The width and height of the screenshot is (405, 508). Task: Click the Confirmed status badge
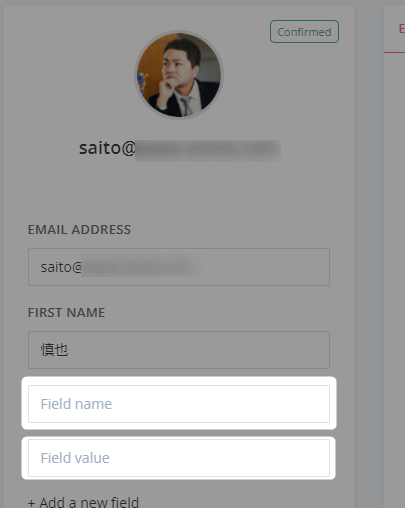click(x=304, y=32)
